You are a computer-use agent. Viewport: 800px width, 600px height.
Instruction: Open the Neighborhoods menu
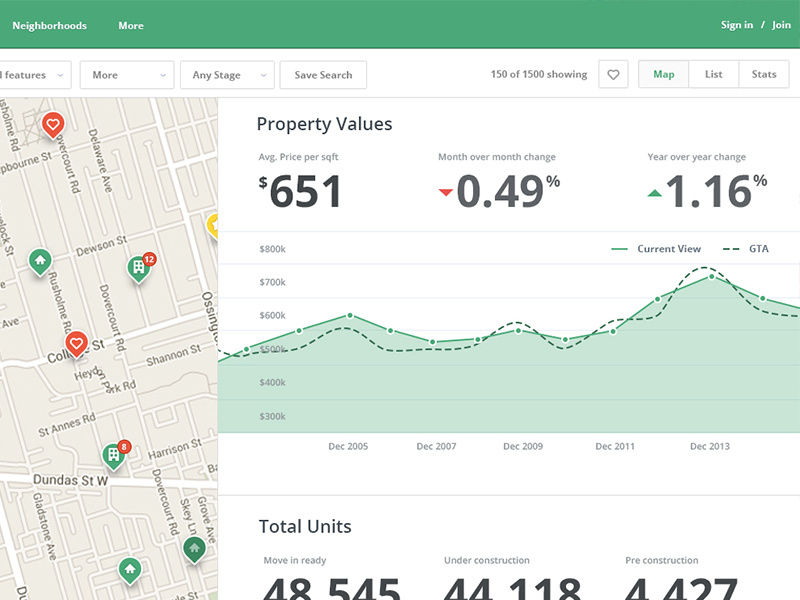pyautogui.click(x=49, y=25)
